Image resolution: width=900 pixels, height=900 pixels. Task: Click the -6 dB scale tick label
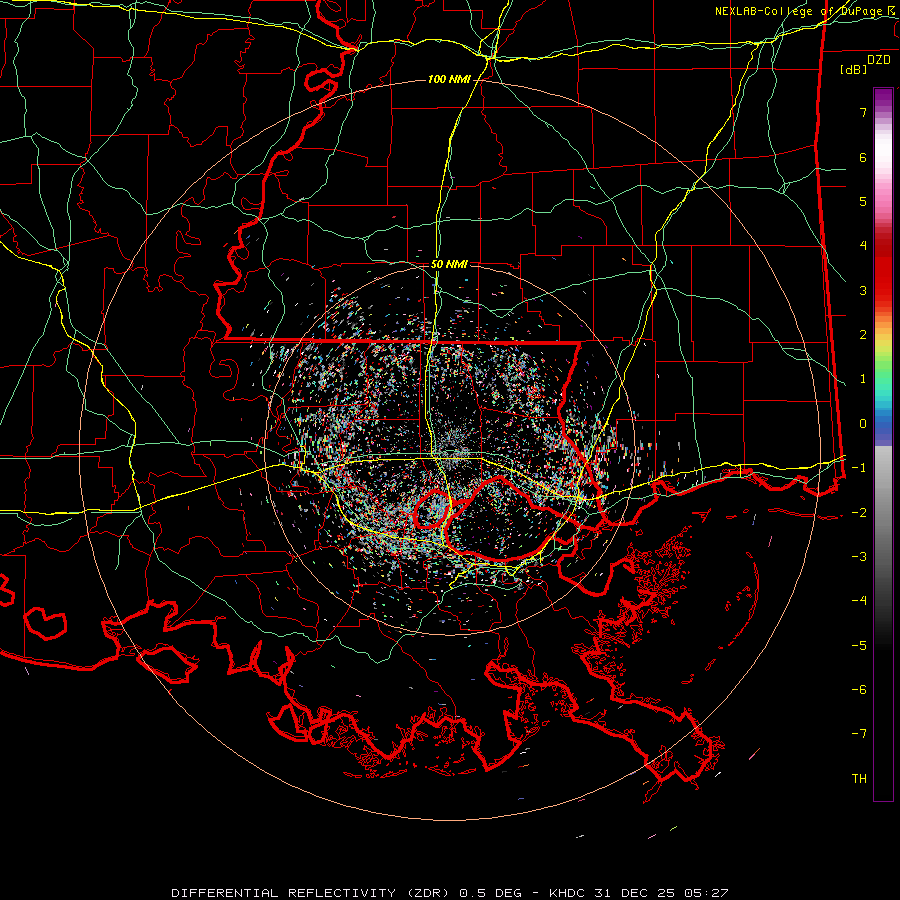tap(859, 690)
